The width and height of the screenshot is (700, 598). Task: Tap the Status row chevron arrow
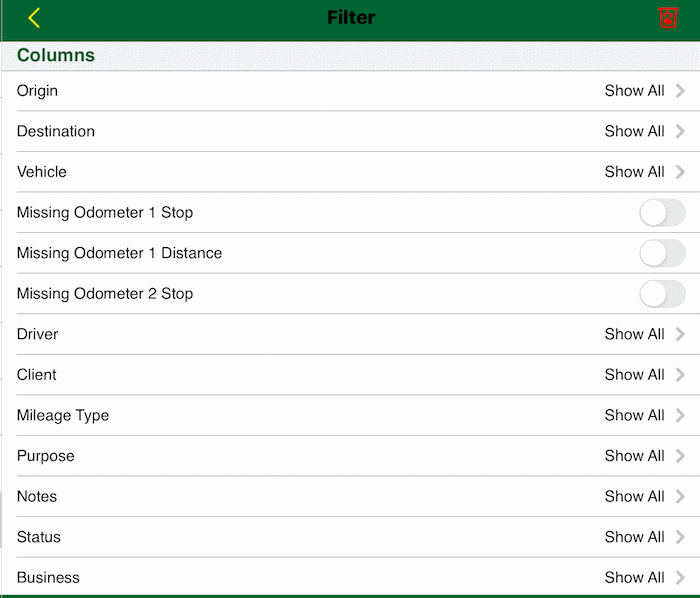tap(680, 537)
